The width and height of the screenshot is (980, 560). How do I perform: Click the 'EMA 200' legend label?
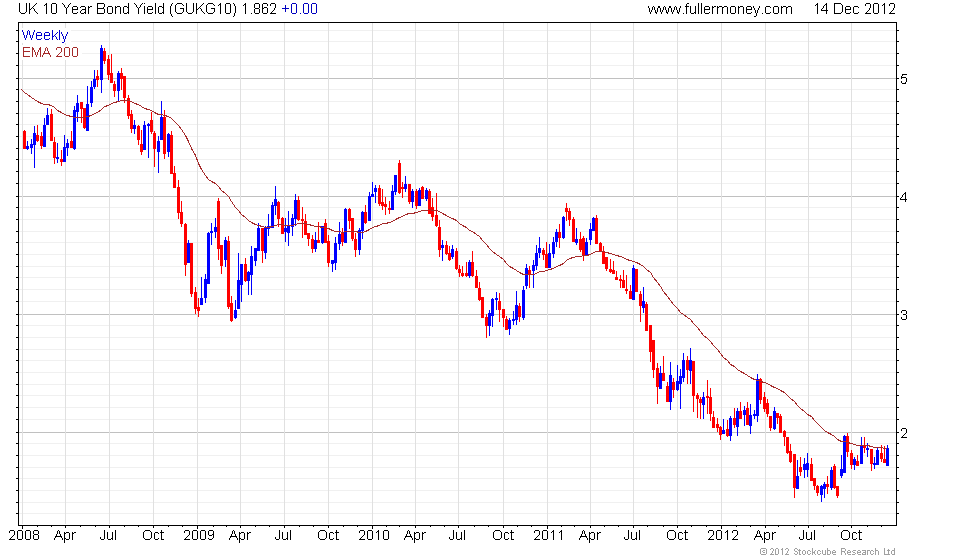[50, 52]
